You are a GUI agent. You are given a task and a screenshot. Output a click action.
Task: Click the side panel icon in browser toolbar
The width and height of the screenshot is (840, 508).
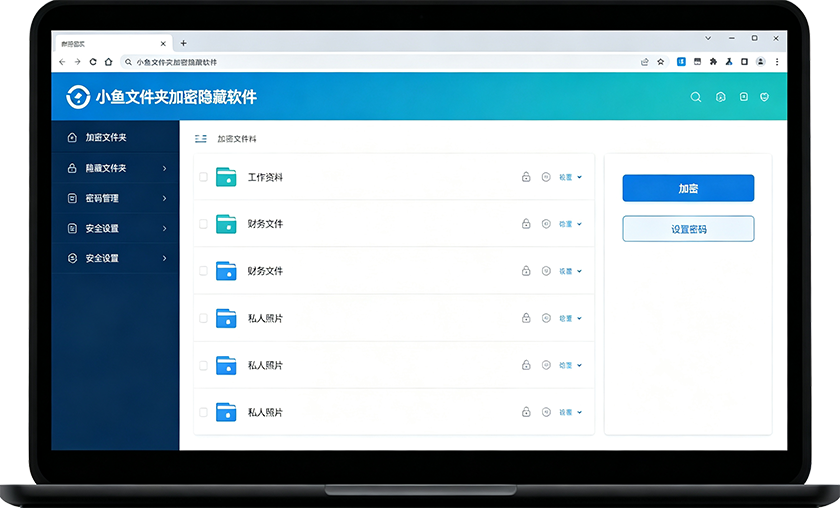tap(744, 62)
